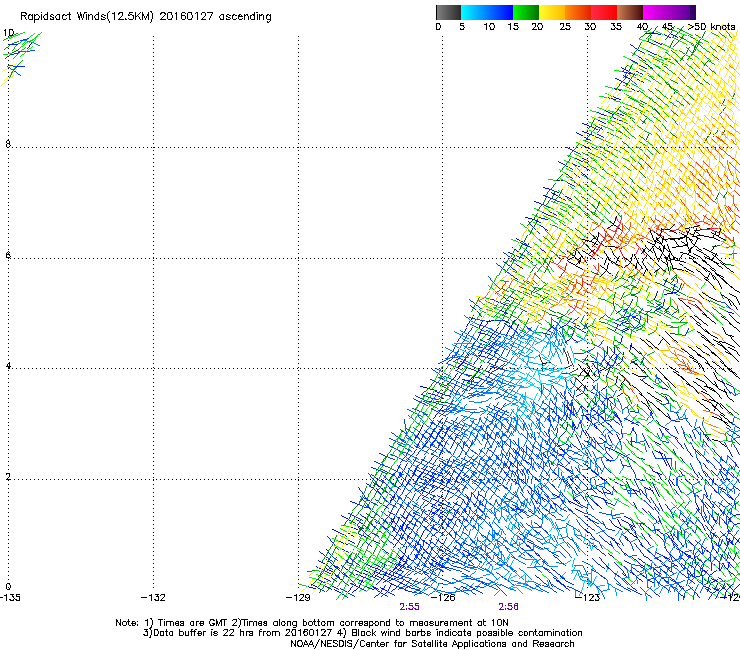740x650 pixels.
Task: Click the latitude label '2'
Action: pos(8,476)
